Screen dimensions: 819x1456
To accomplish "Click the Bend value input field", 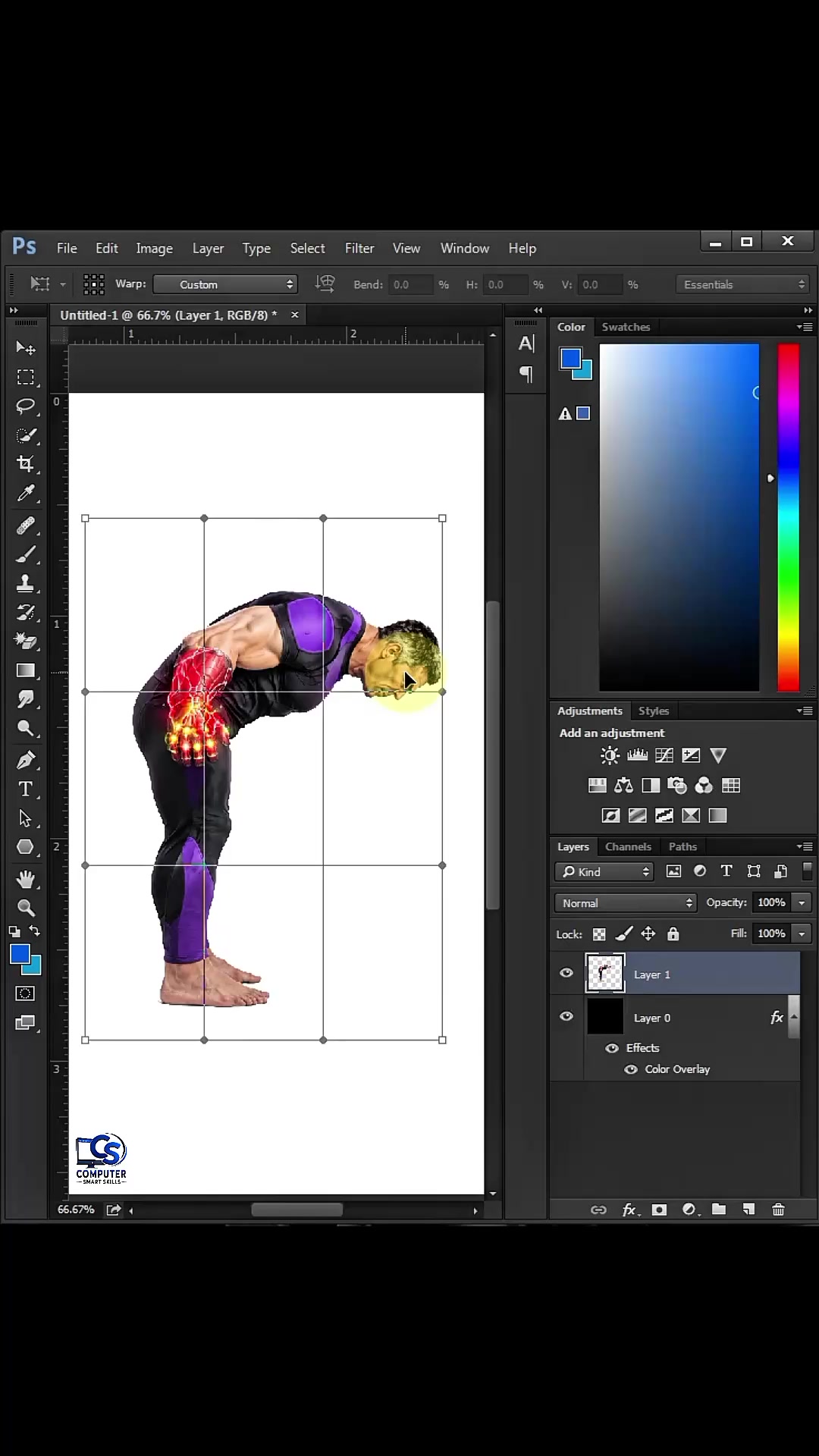I will [x=410, y=284].
